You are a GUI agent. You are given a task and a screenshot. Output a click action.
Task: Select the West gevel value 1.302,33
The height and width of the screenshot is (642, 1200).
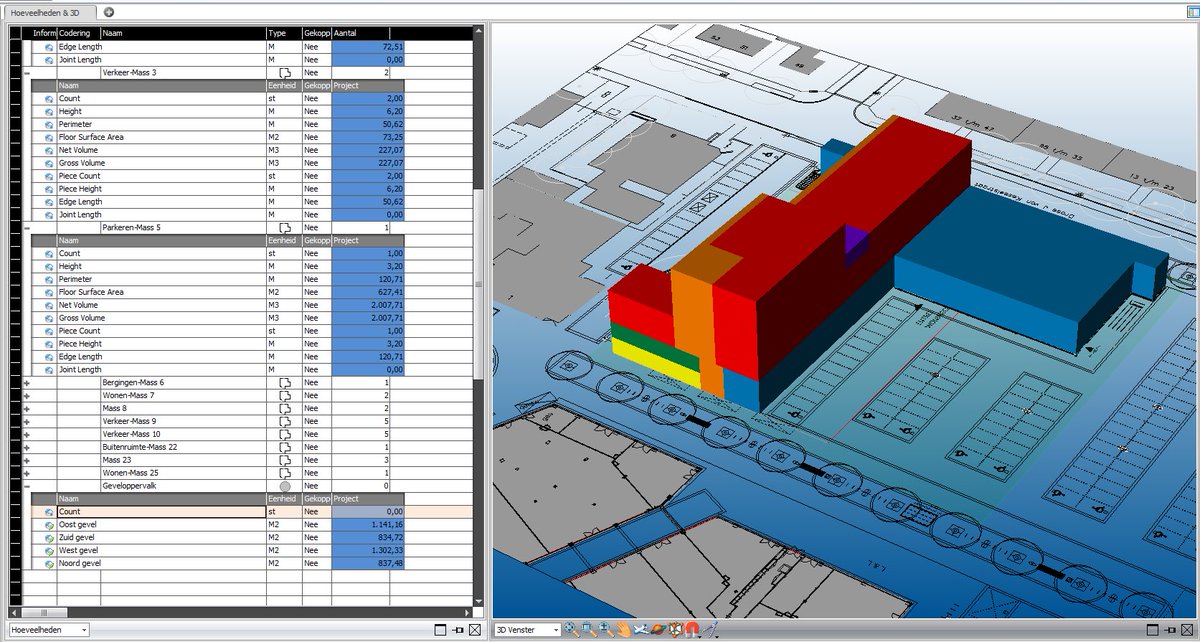coord(368,551)
